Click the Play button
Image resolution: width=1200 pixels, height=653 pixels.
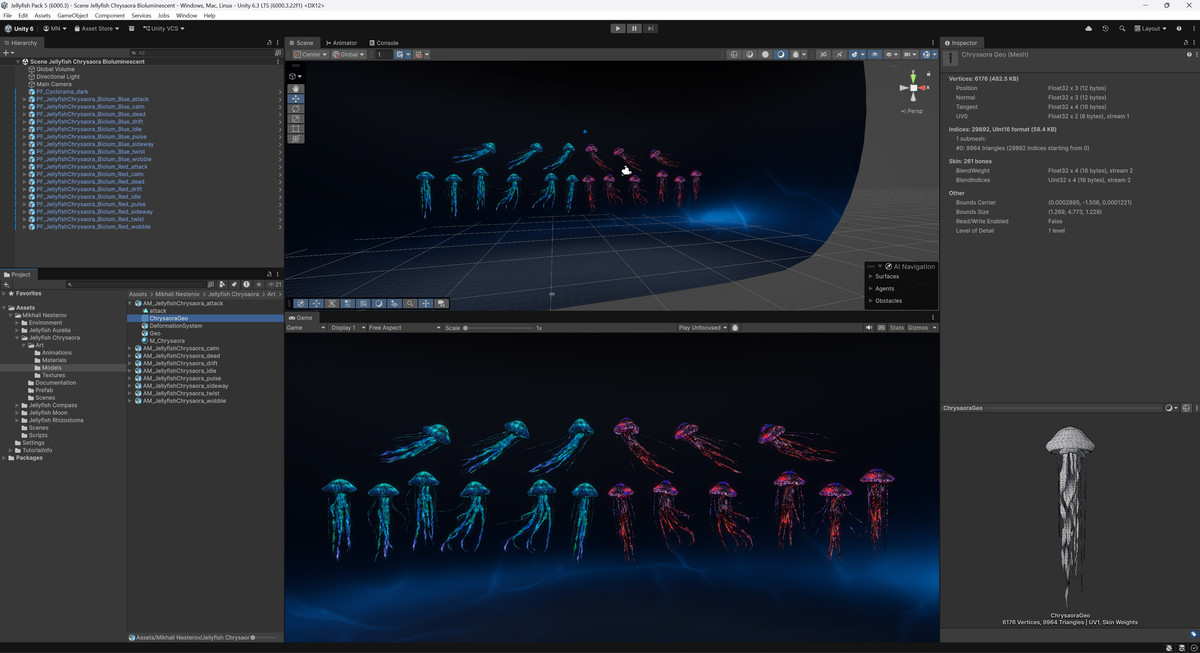click(x=618, y=28)
